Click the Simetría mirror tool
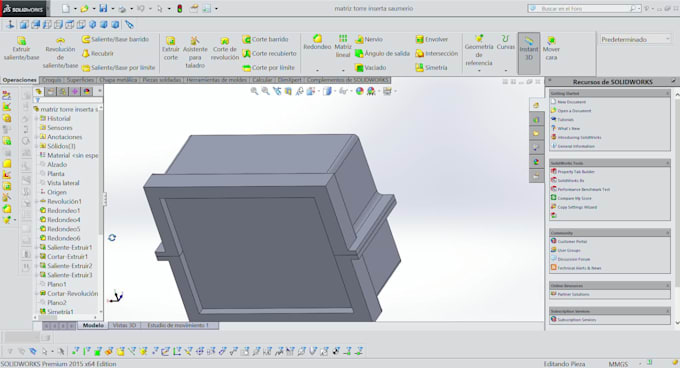 pos(432,68)
